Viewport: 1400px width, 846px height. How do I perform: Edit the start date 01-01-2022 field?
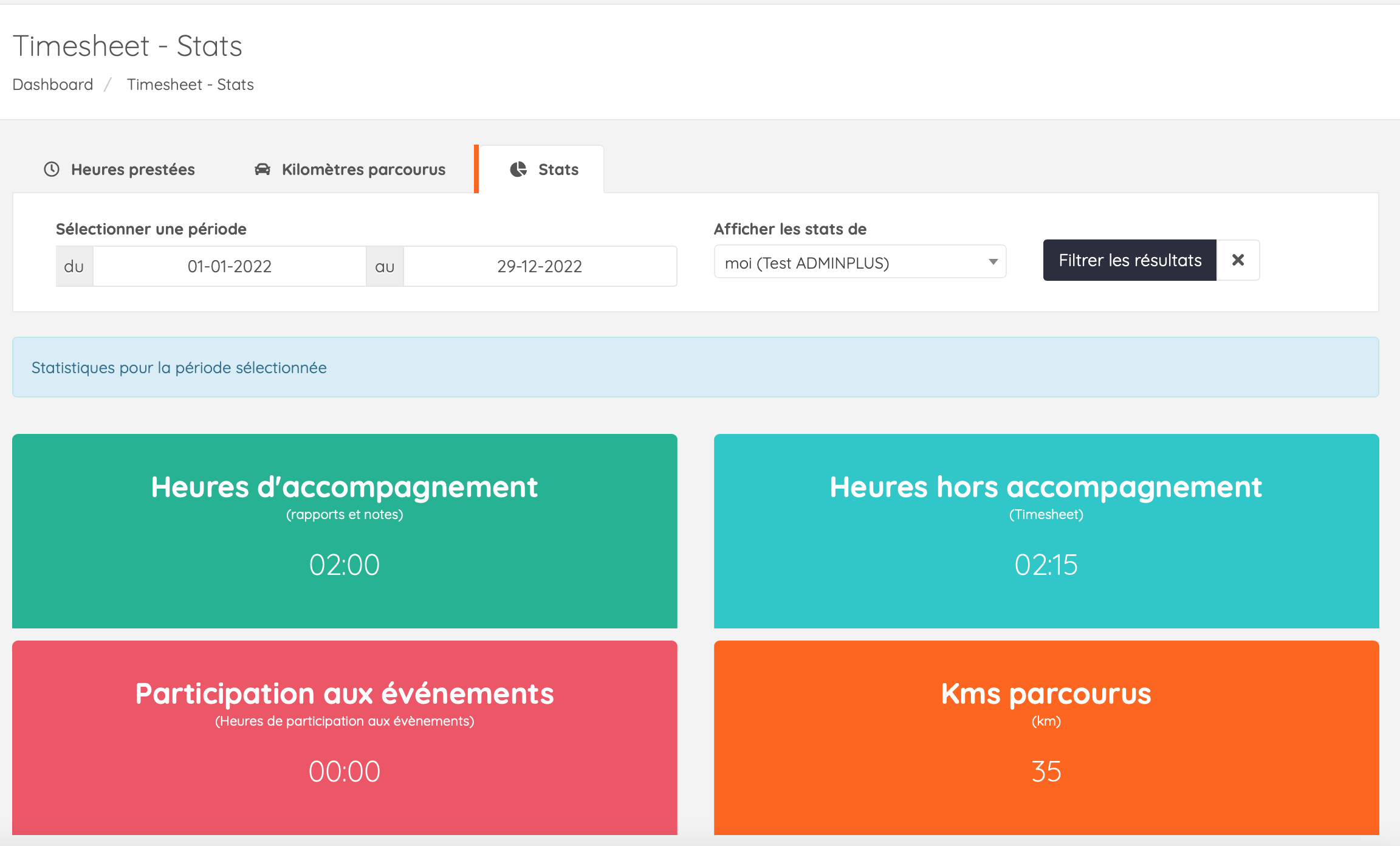pyautogui.click(x=229, y=266)
